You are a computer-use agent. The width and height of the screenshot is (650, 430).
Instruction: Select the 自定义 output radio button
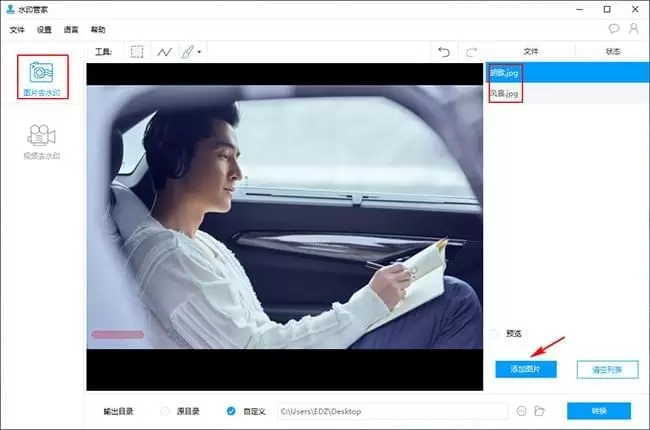pos(231,411)
